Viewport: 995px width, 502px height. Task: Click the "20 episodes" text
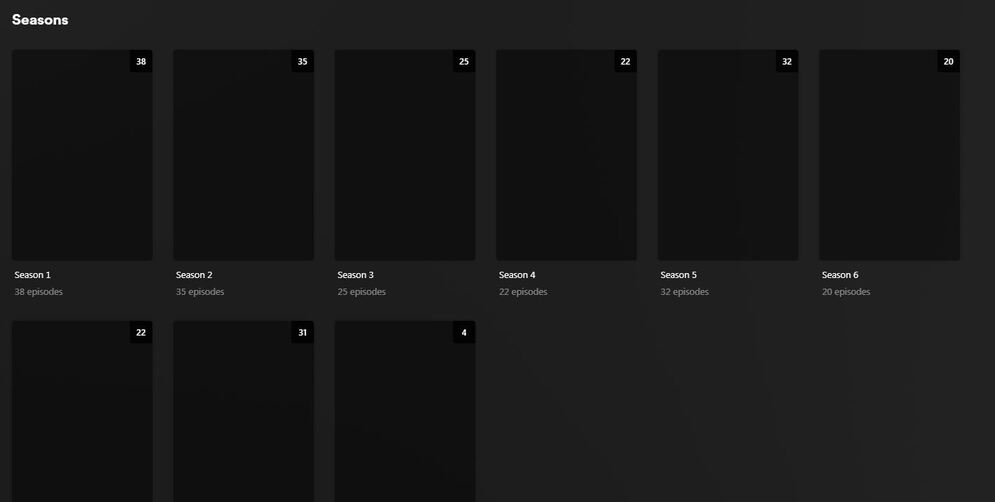pyautogui.click(x=846, y=292)
